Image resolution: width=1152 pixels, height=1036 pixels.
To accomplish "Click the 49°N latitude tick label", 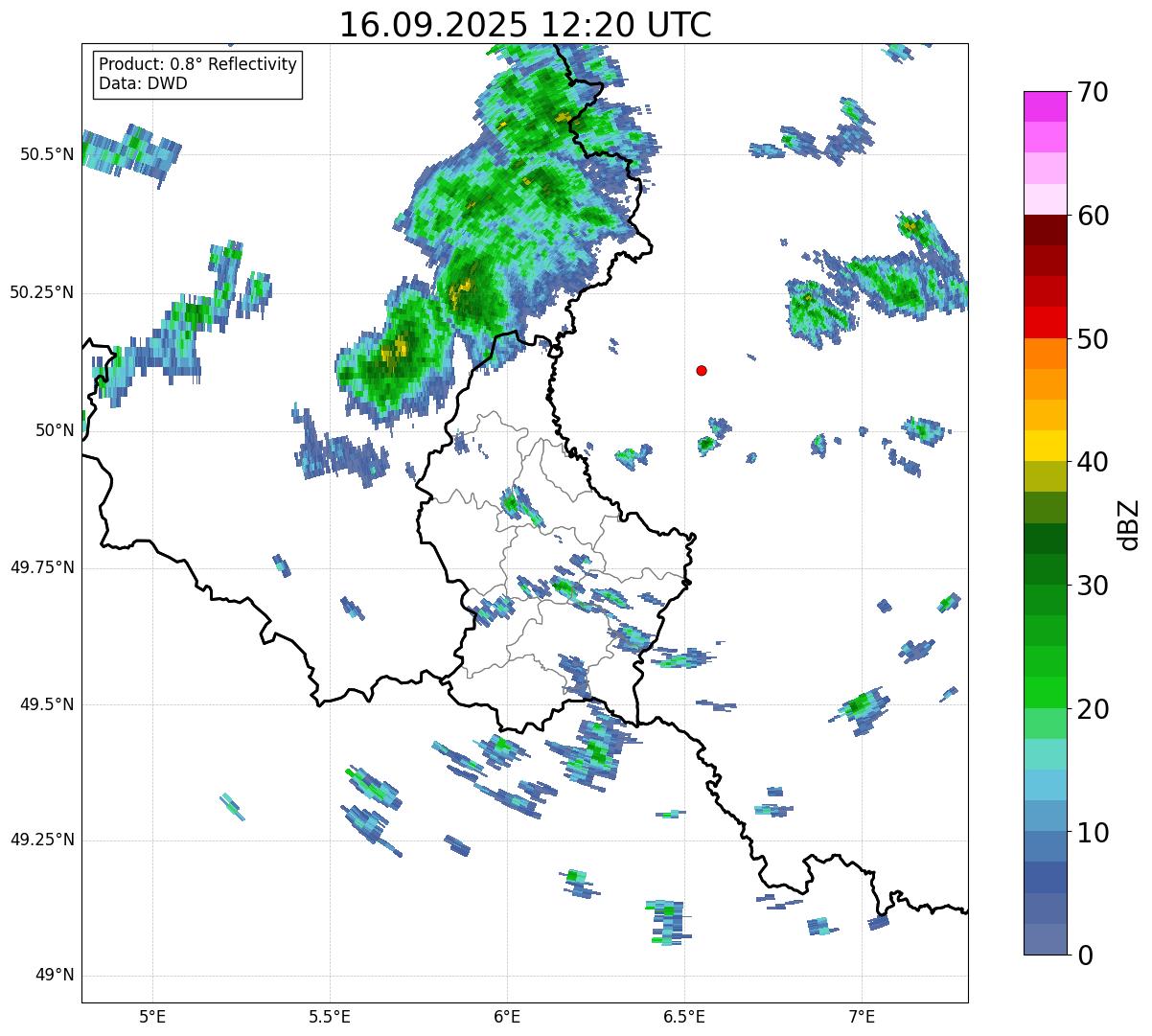I will click(55, 976).
